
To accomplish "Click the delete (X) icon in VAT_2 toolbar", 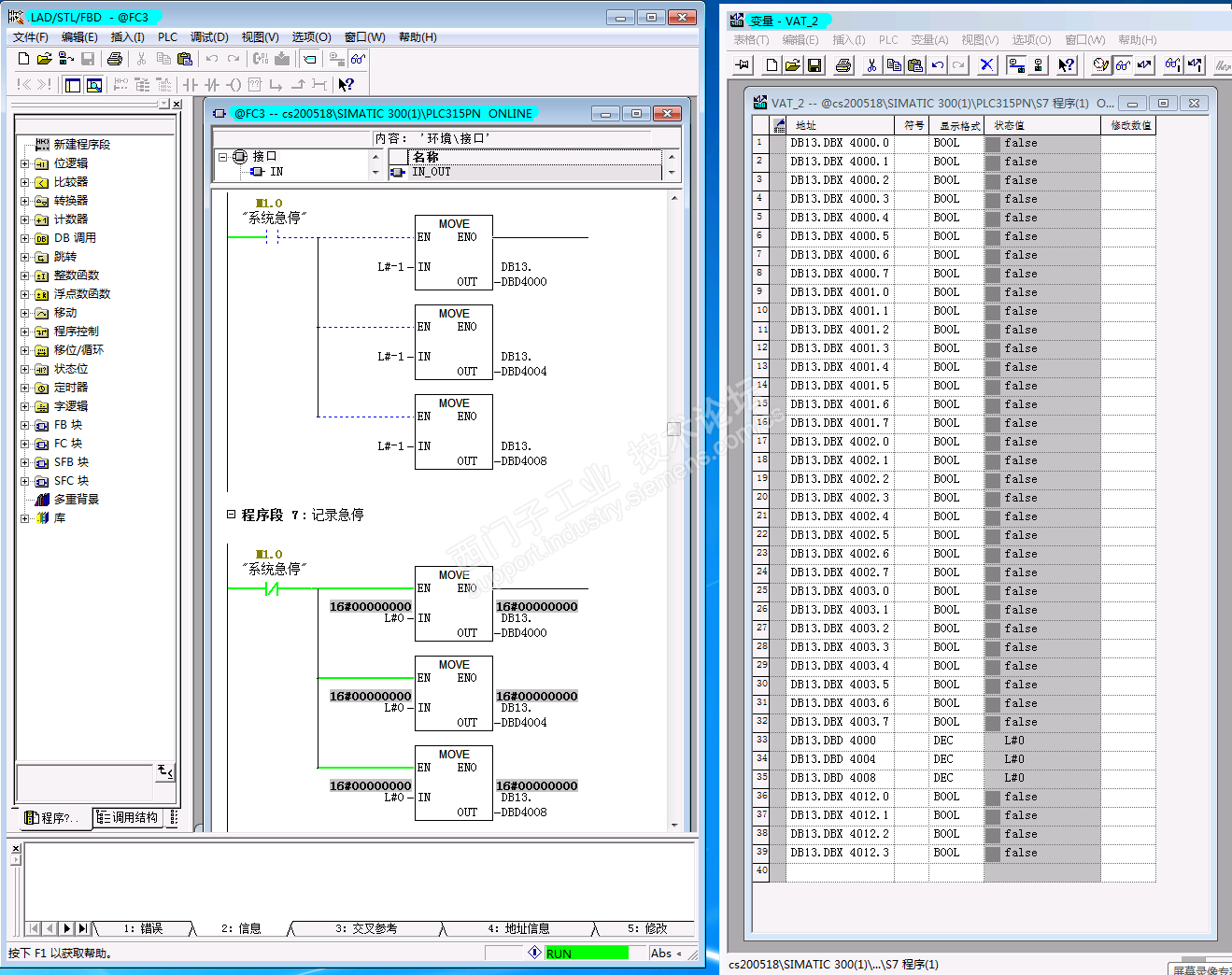I will click(986, 65).
